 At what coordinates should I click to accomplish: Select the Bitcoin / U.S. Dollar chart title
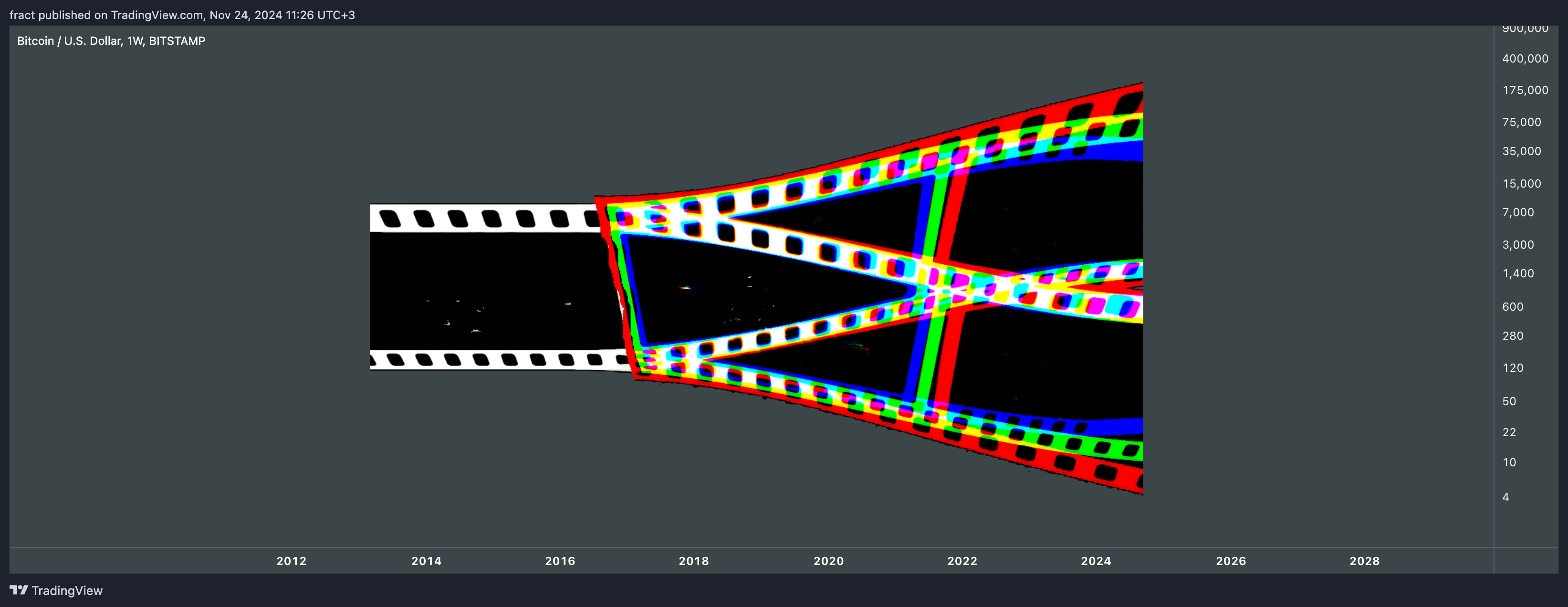[x=111, y=41]
